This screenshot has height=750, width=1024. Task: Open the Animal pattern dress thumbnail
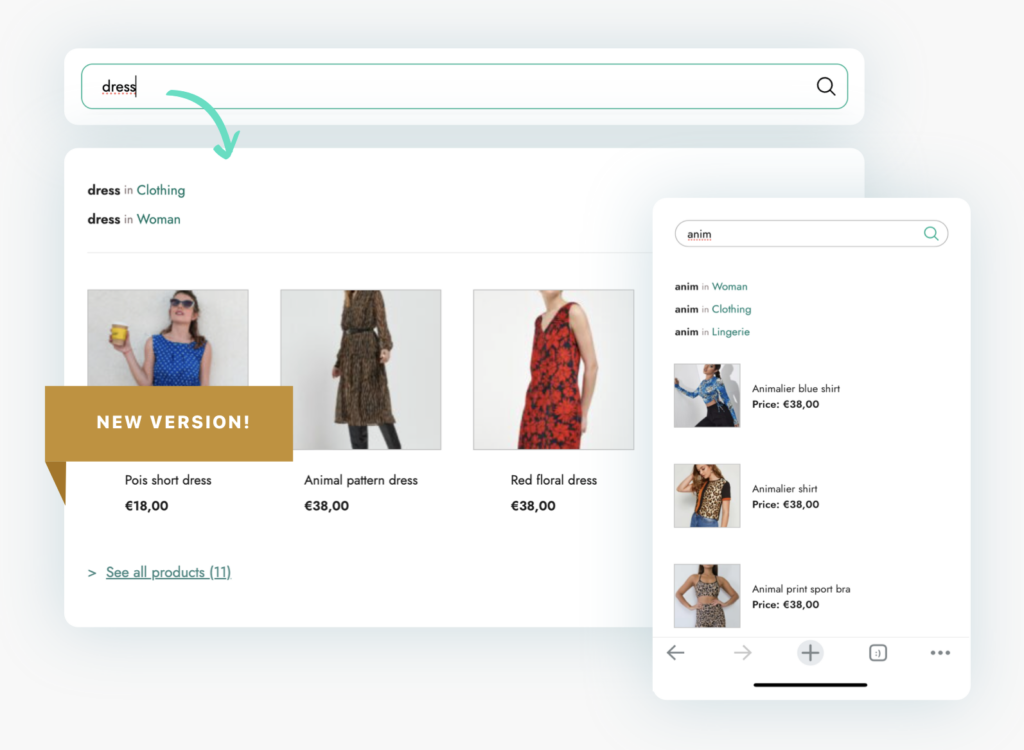tap(360, 370)
